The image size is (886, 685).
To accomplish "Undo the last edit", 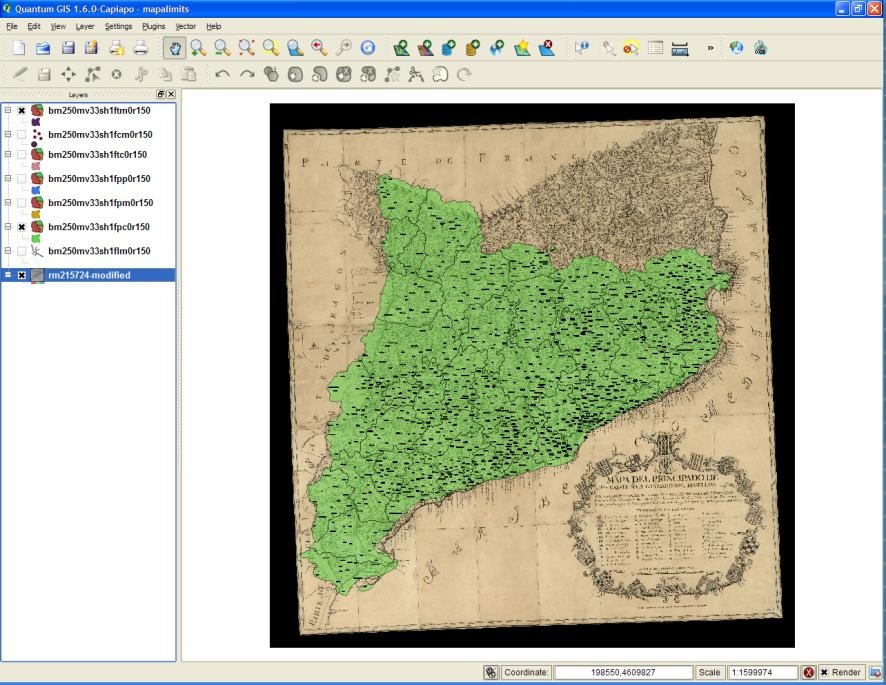I will pyautogui.click(x=223, y=74).
